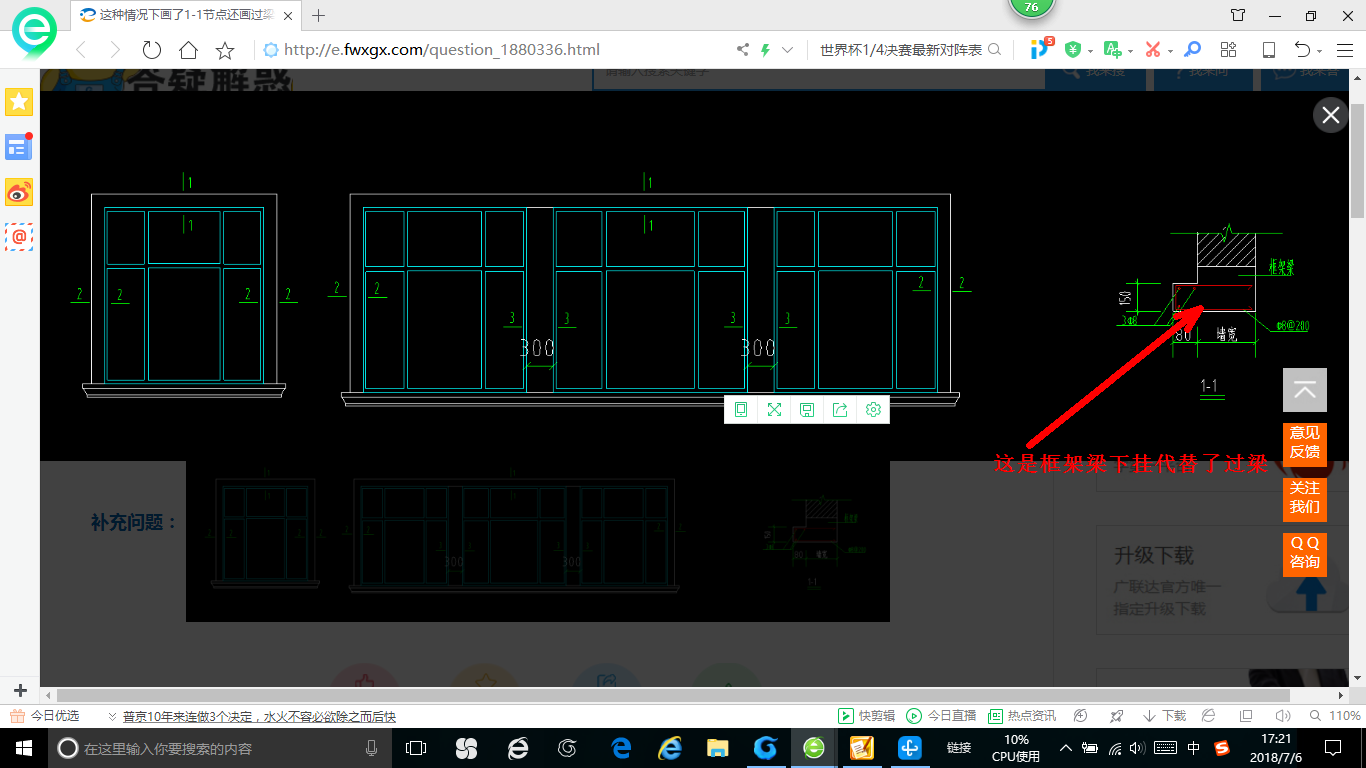1366x768 pixels.
Task: Open the translation tool icon
Action: pos(1112,49)
